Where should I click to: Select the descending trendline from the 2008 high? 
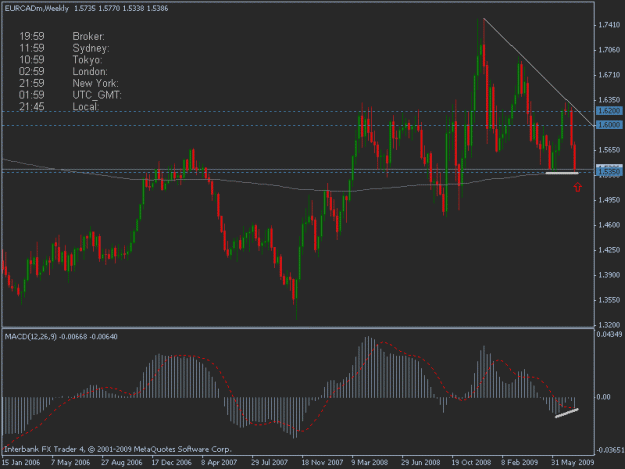point(538,72)
